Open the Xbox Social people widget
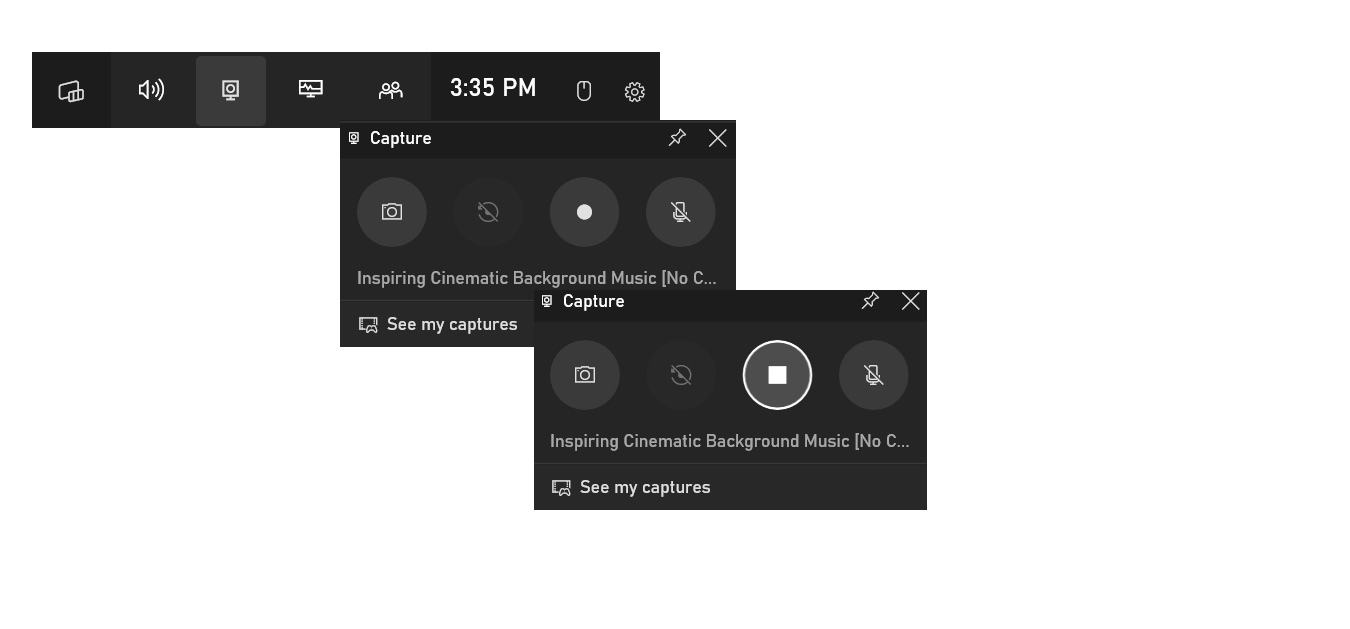This screenshot has height=629, width=1350. click(x=391, y=91)
